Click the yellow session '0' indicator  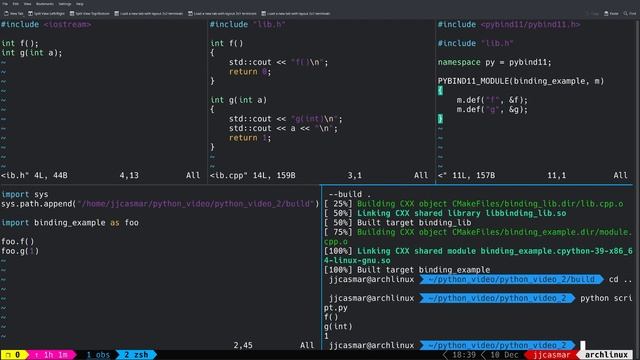click(13, 355)
